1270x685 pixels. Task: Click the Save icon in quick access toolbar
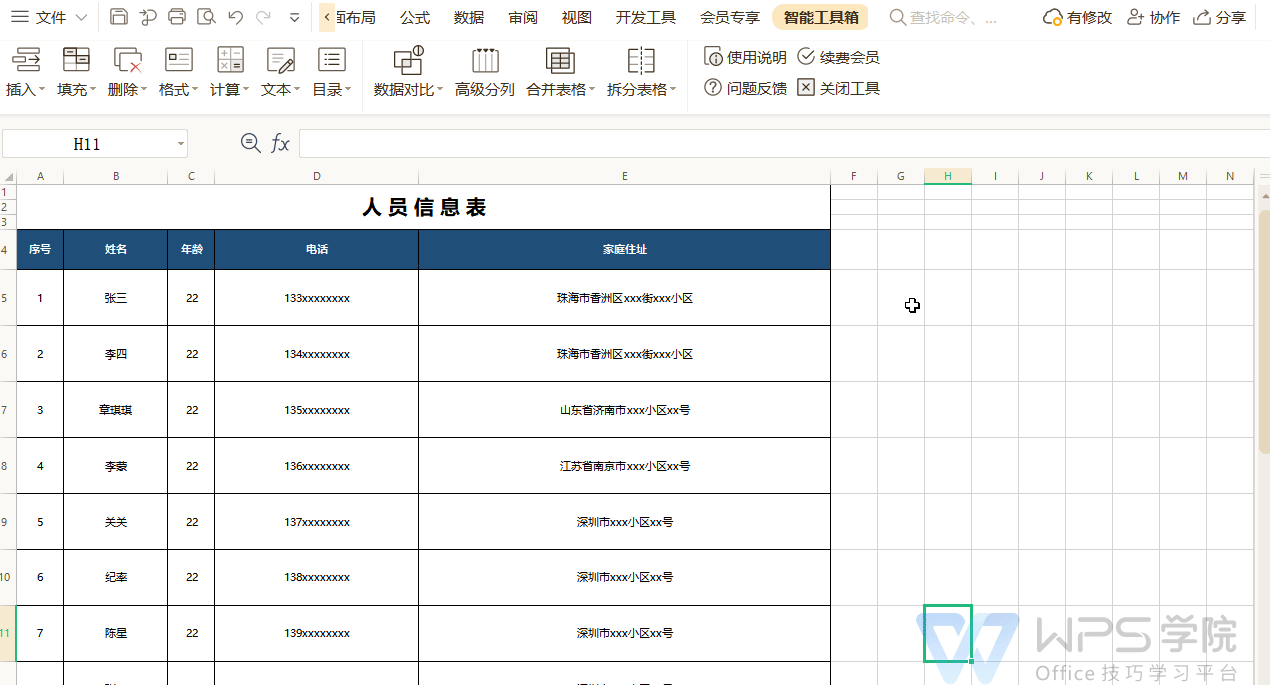119,17
